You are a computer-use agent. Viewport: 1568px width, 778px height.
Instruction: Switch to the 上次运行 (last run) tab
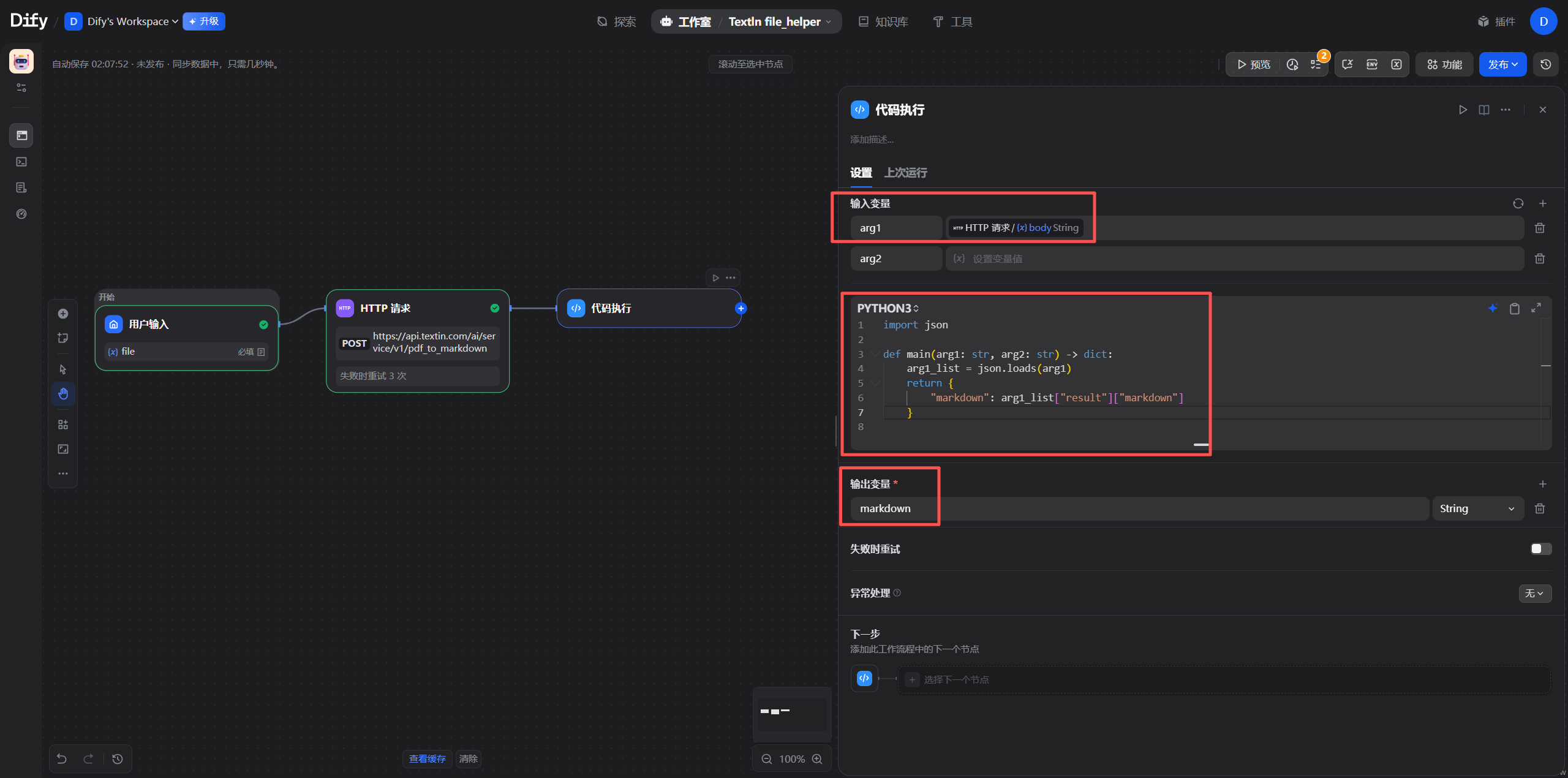(905, 173)
